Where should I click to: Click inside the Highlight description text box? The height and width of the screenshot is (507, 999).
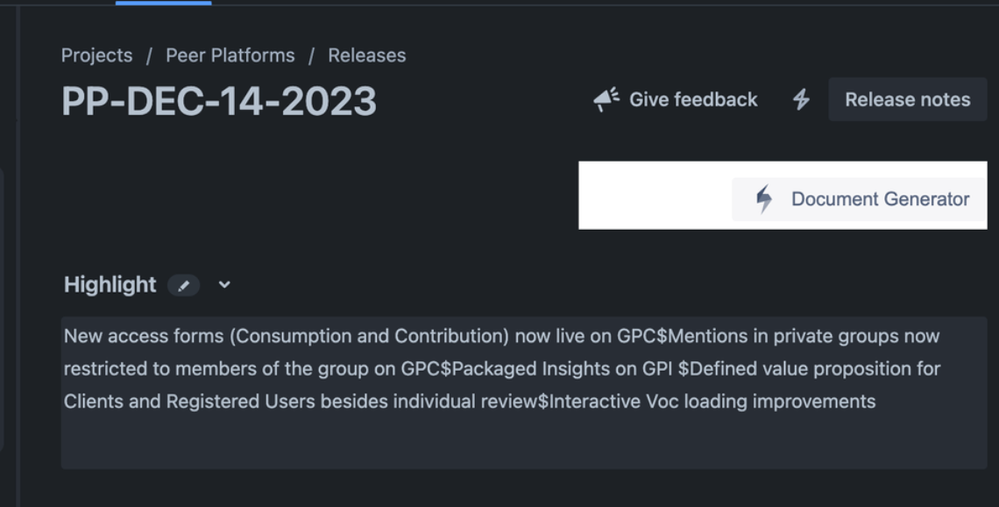coord(524,393)
